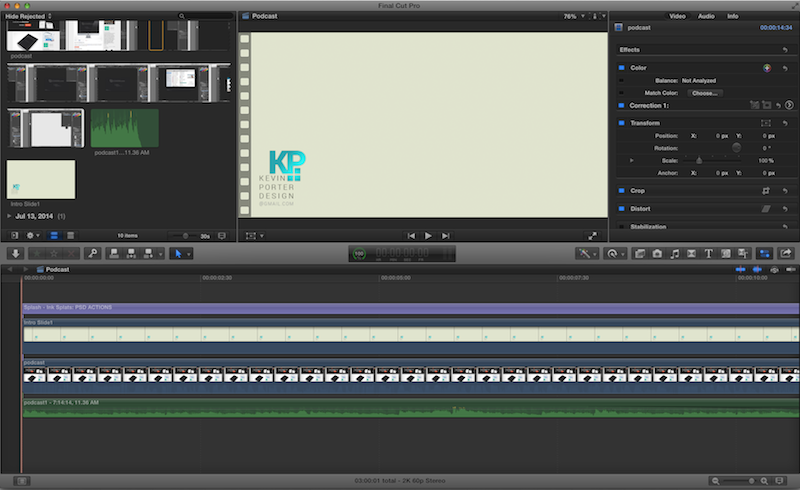Viewport: 800px width, 490px height.
Task: Show Correction 1 arrow button
Action: click(789, 105)
